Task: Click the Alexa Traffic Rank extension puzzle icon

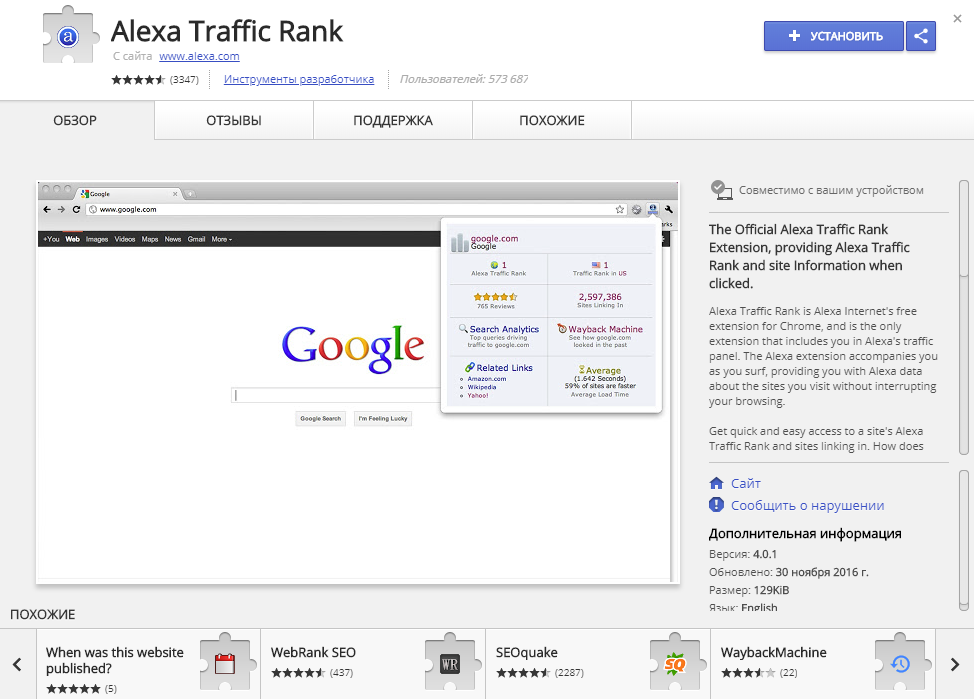Action: (x=70, y=35)
